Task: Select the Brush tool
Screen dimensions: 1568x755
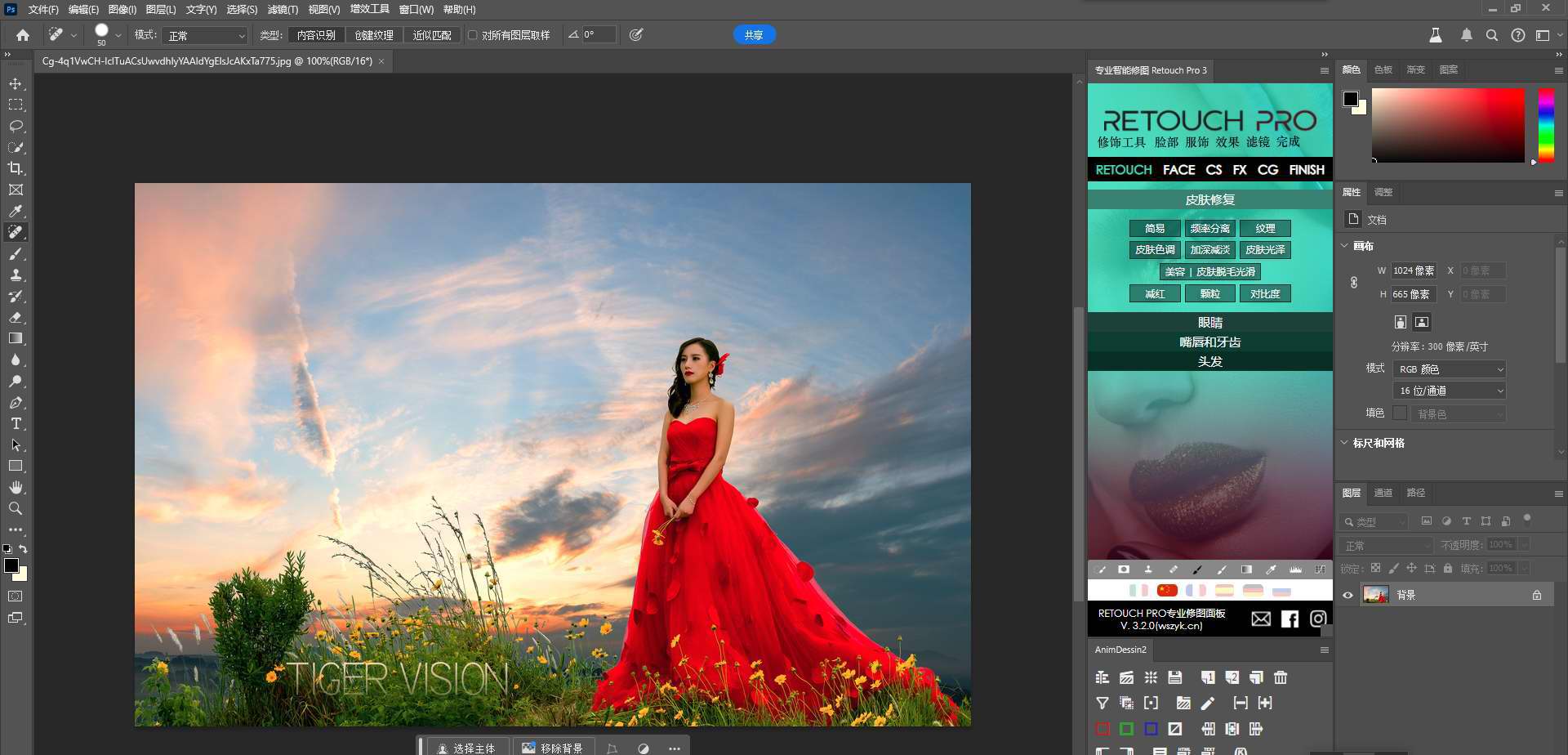Action: tap(16, 253)
